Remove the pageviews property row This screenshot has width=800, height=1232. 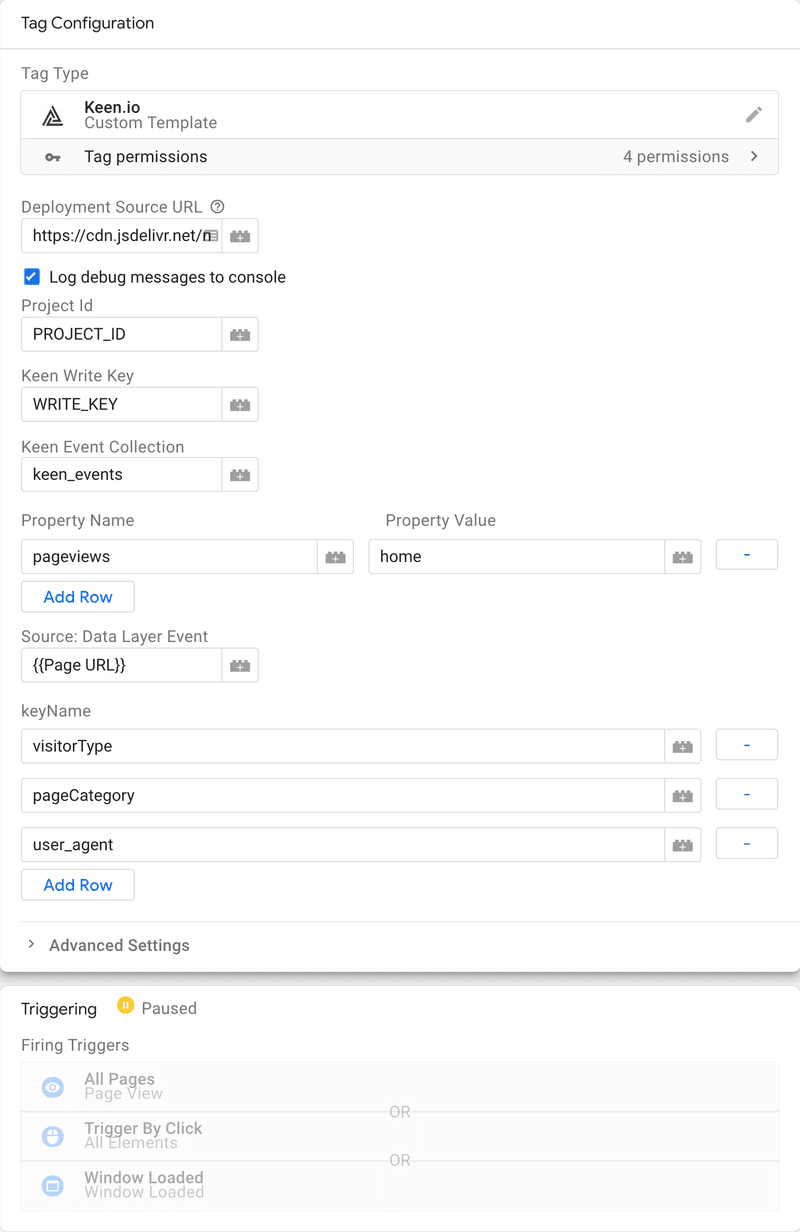(746, 554)
